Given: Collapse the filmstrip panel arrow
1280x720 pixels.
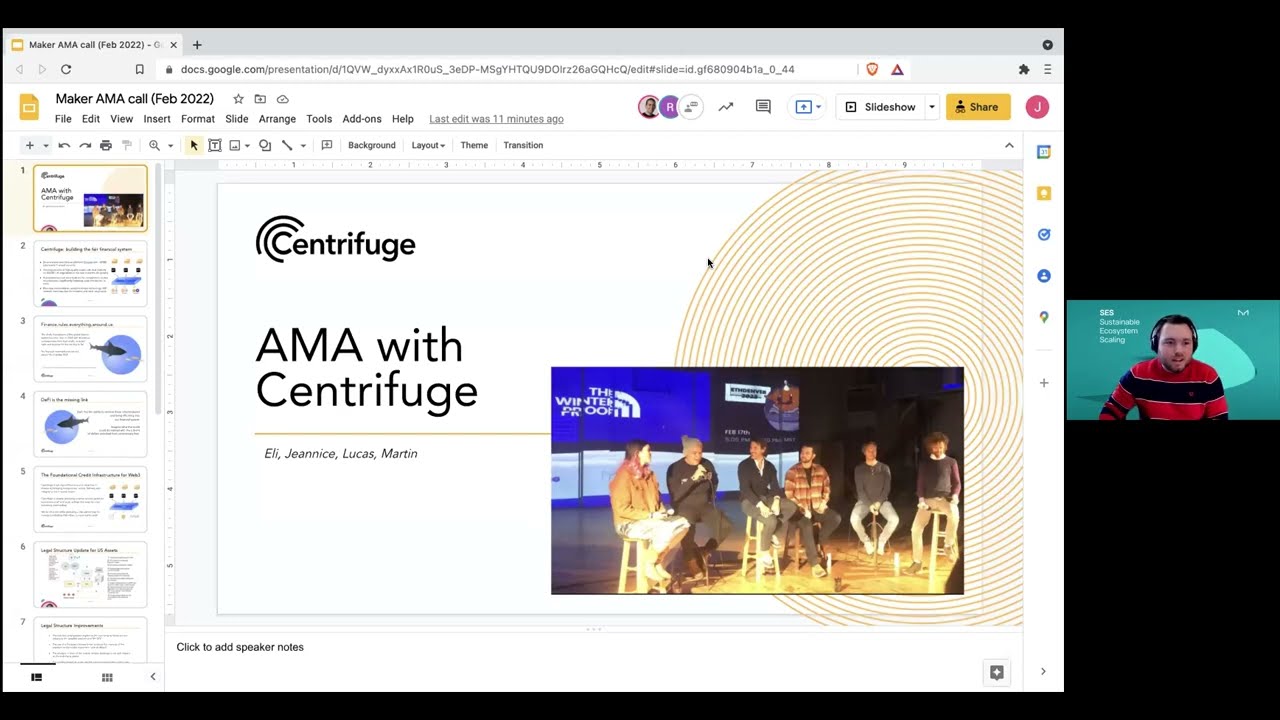Looking at the screenshot, I should (x=153, y=677).
